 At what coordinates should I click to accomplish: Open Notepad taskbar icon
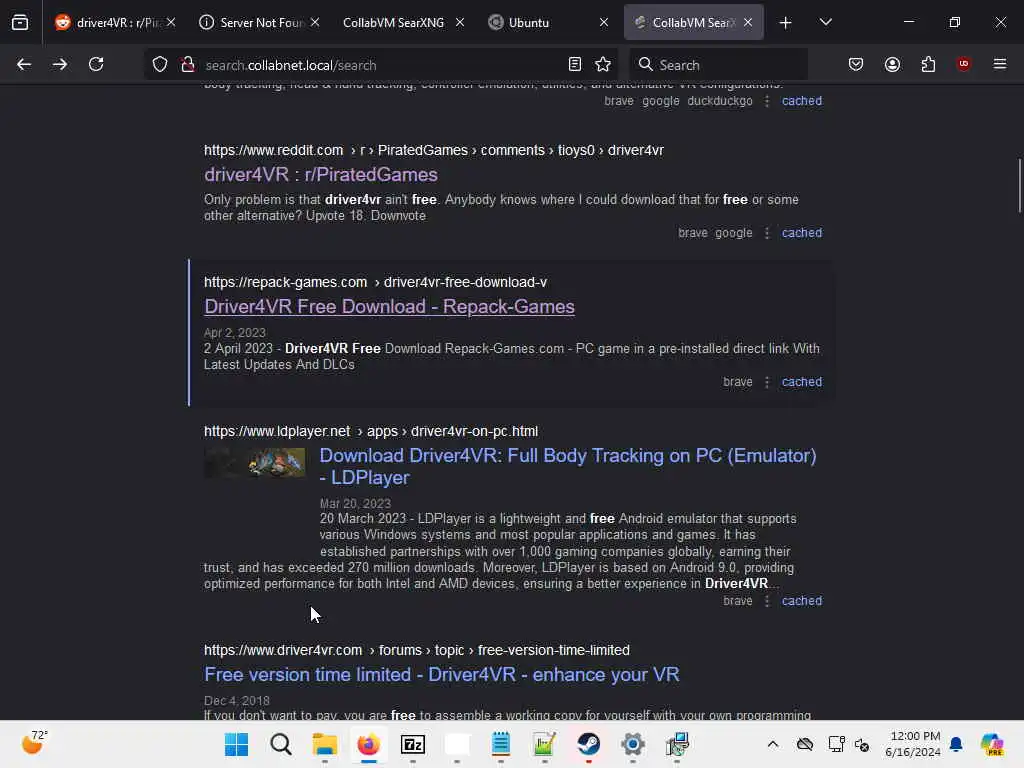(501, 744)
